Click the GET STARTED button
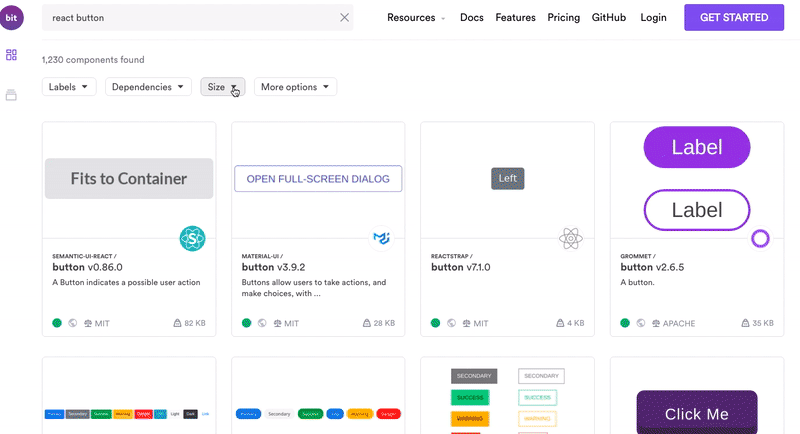The image size is (800, 434). pos(734,17)
